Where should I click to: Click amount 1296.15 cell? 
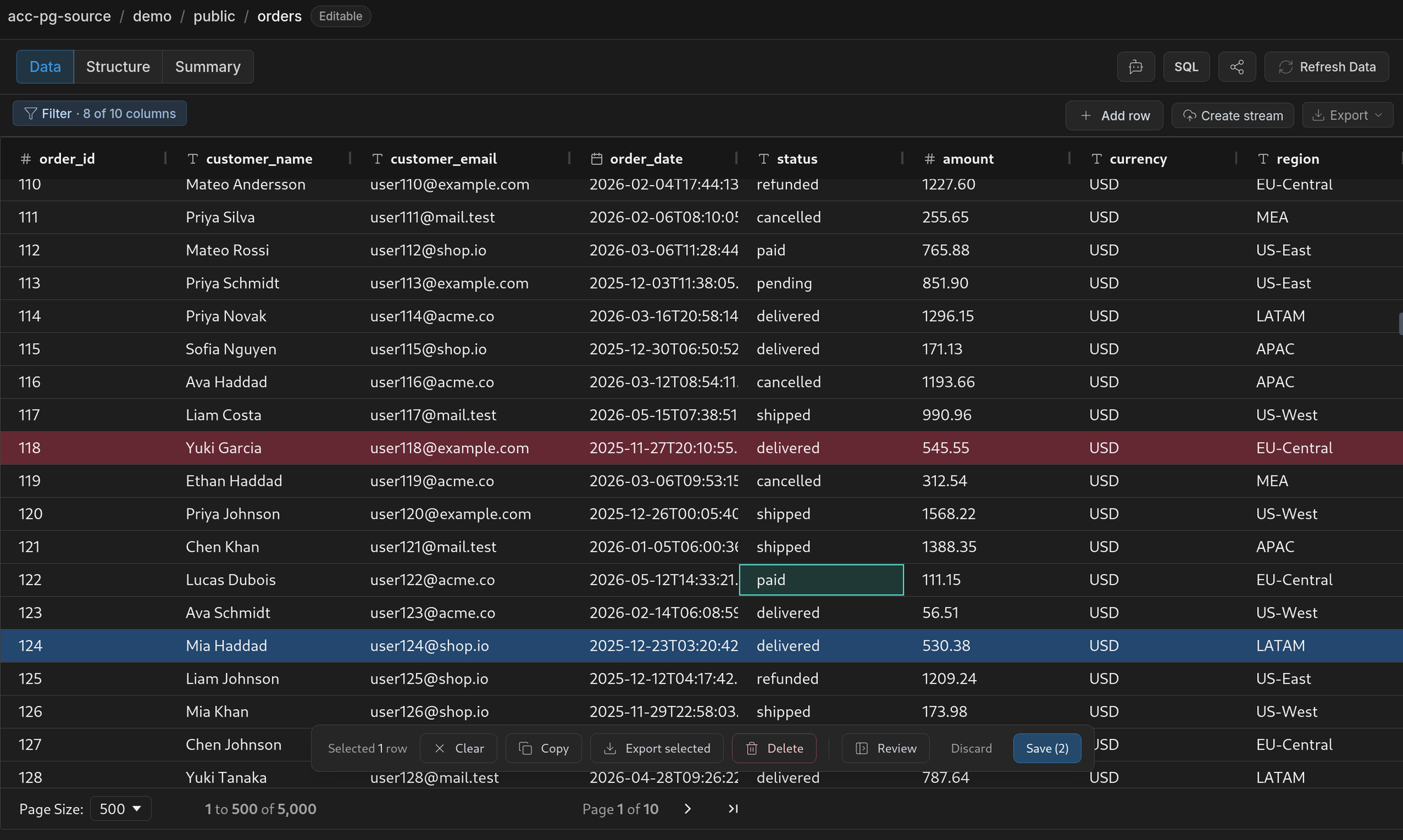[948, 316]
